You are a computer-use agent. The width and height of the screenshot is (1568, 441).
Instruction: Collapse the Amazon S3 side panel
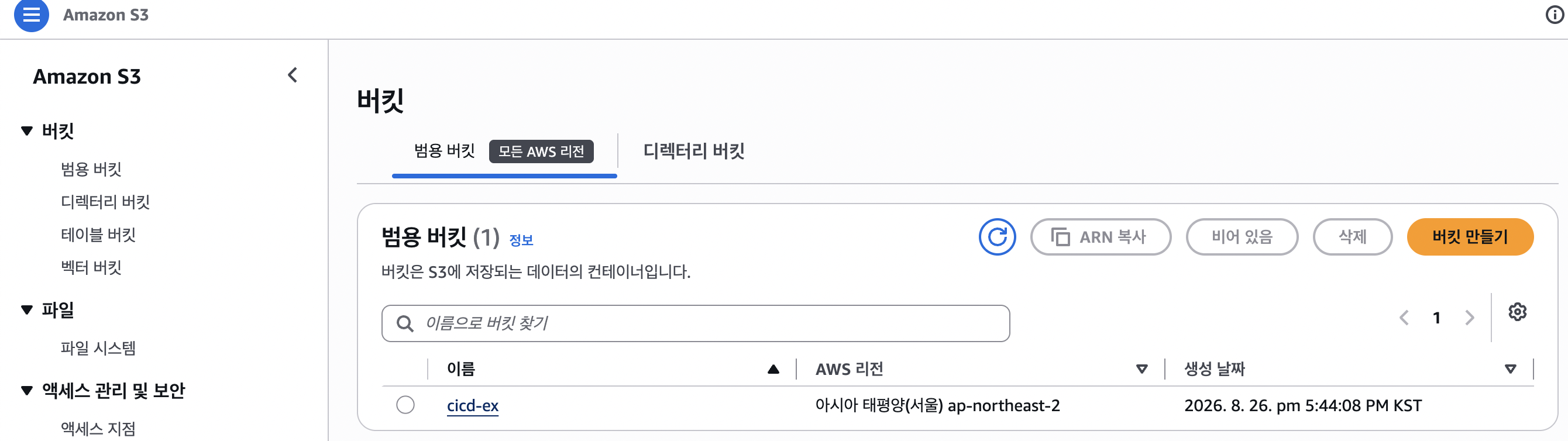(x=293, y=75)
